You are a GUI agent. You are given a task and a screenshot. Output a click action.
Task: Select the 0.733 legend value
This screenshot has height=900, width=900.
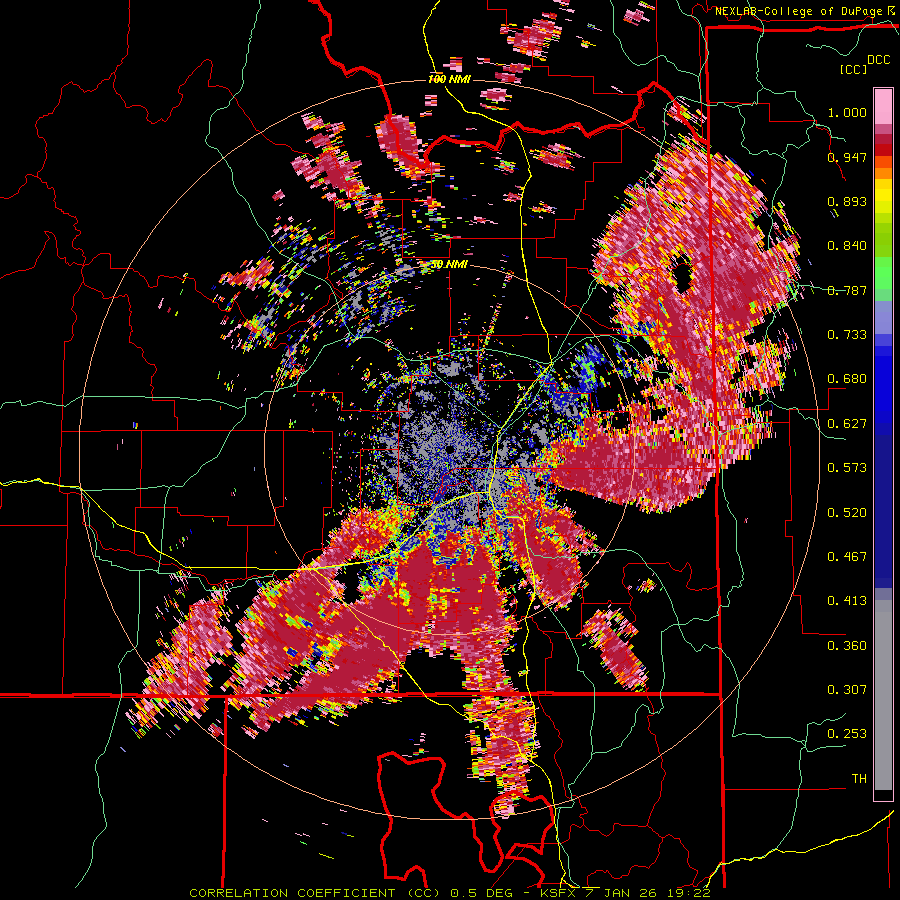[847, 335]
